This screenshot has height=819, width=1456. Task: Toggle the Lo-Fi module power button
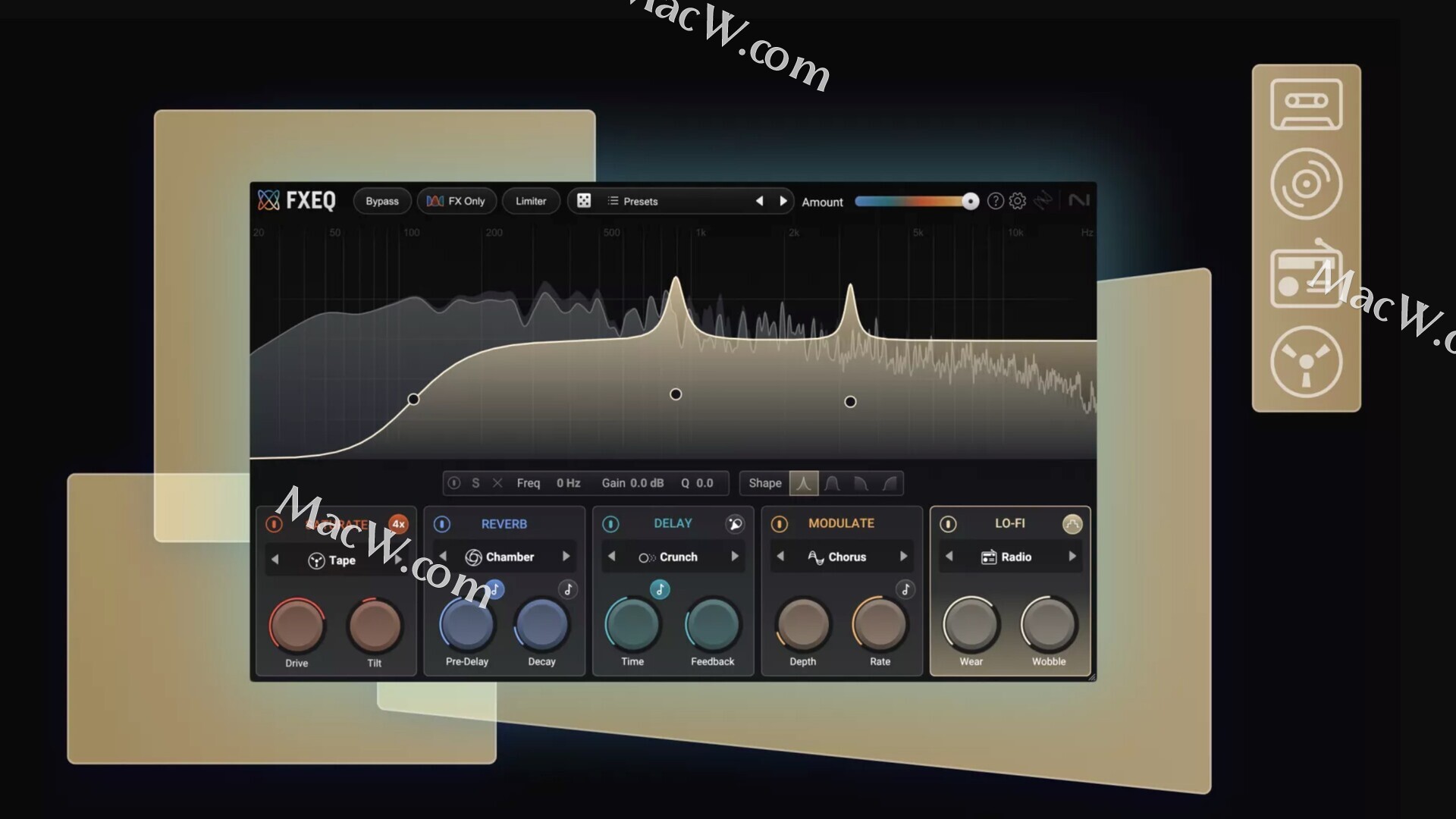(948, 524)
